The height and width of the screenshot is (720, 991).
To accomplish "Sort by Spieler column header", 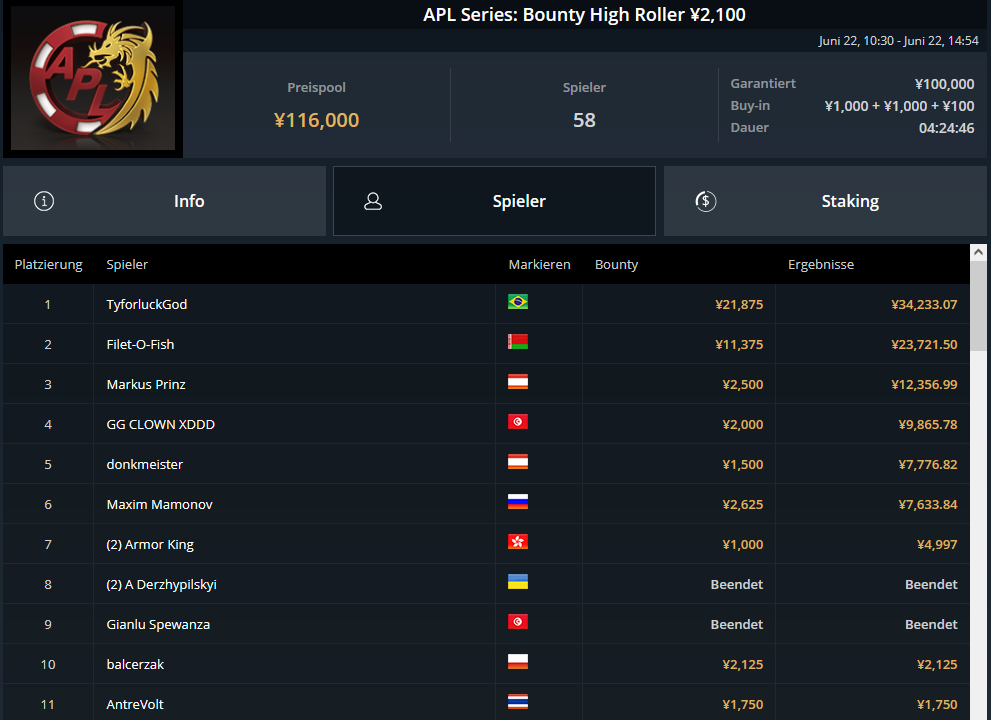I will pos(127,264).
